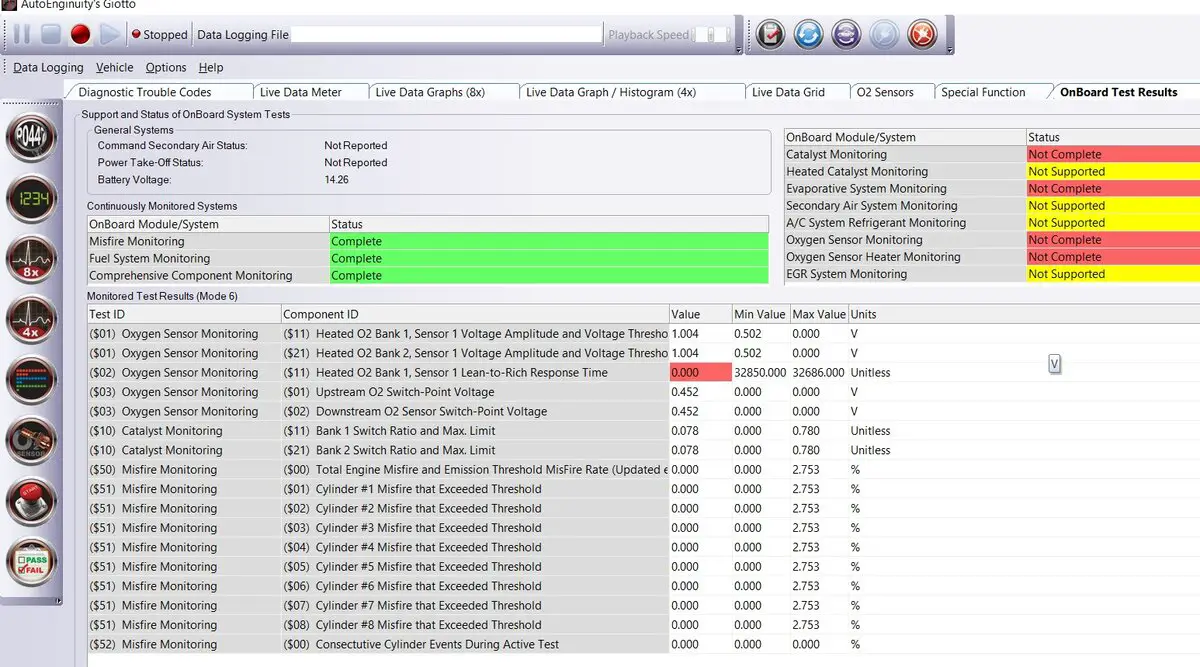The width and height of the screenshot is (1200, 667).
Task: Select the Comprehensive Component Monitoring row
Action: coord(428,275)
